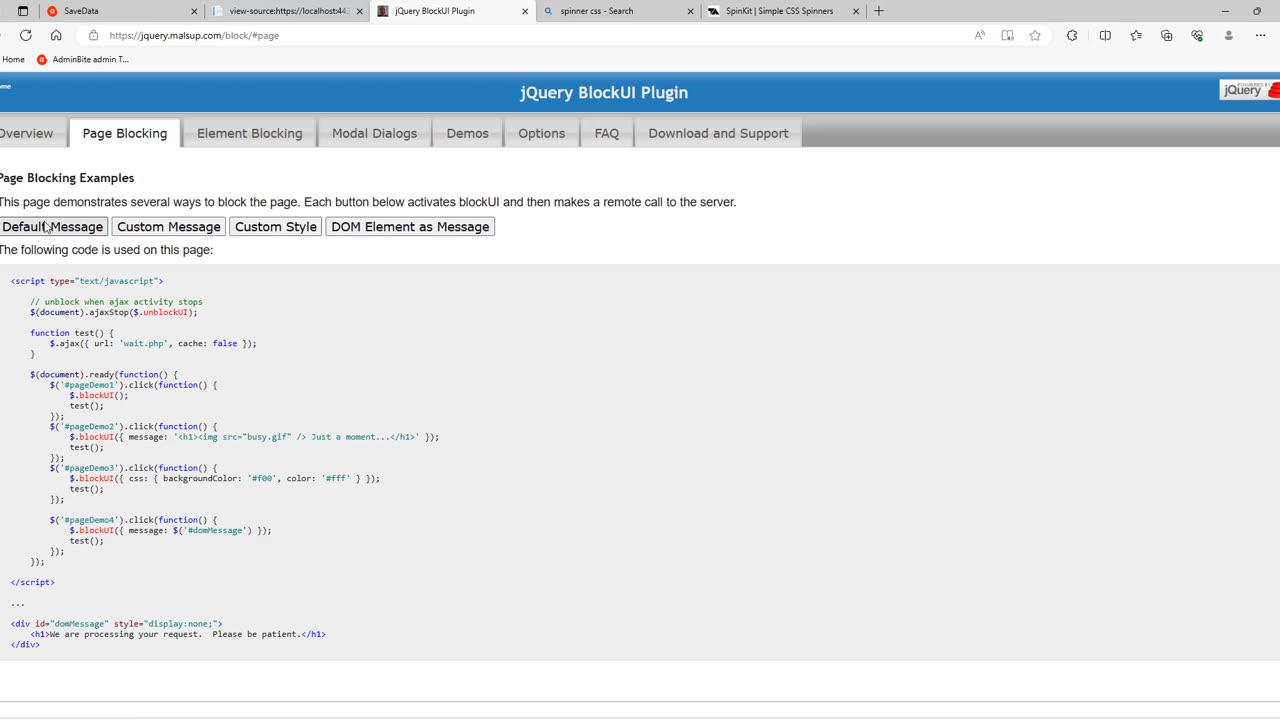Click the div id="domMessage" code line

pyautogui.click(x=117, y=624)
